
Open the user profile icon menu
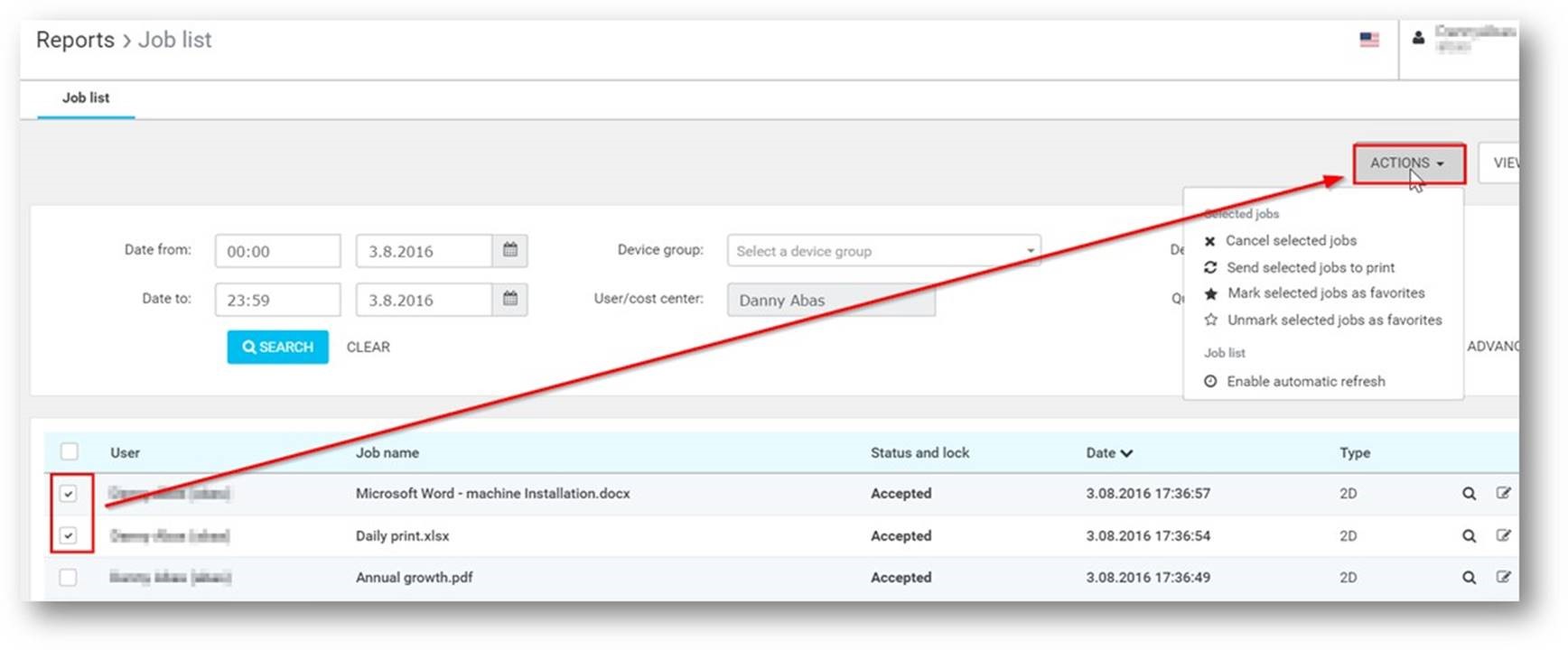tap(1418, 38)
